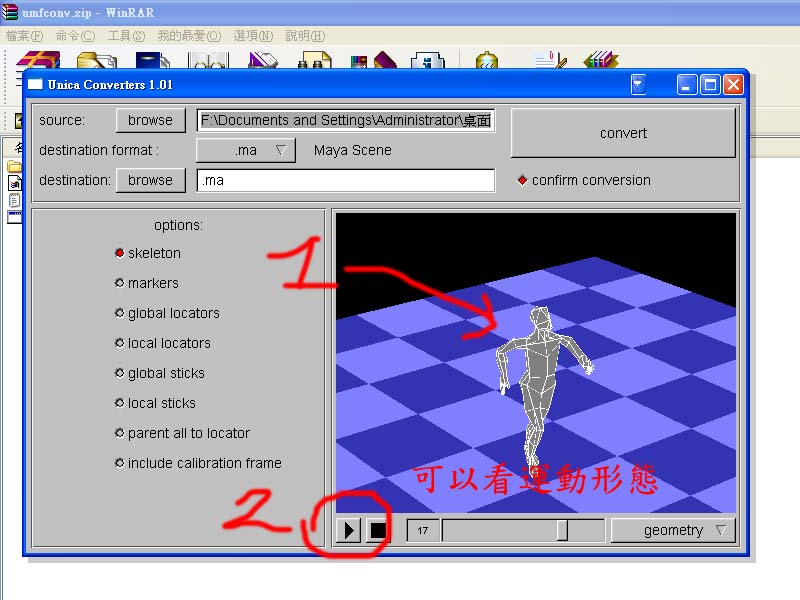The width and height of the screenshot is (800, 600).
Task: Enable the markers option
Action: click(x=147, y=283)
